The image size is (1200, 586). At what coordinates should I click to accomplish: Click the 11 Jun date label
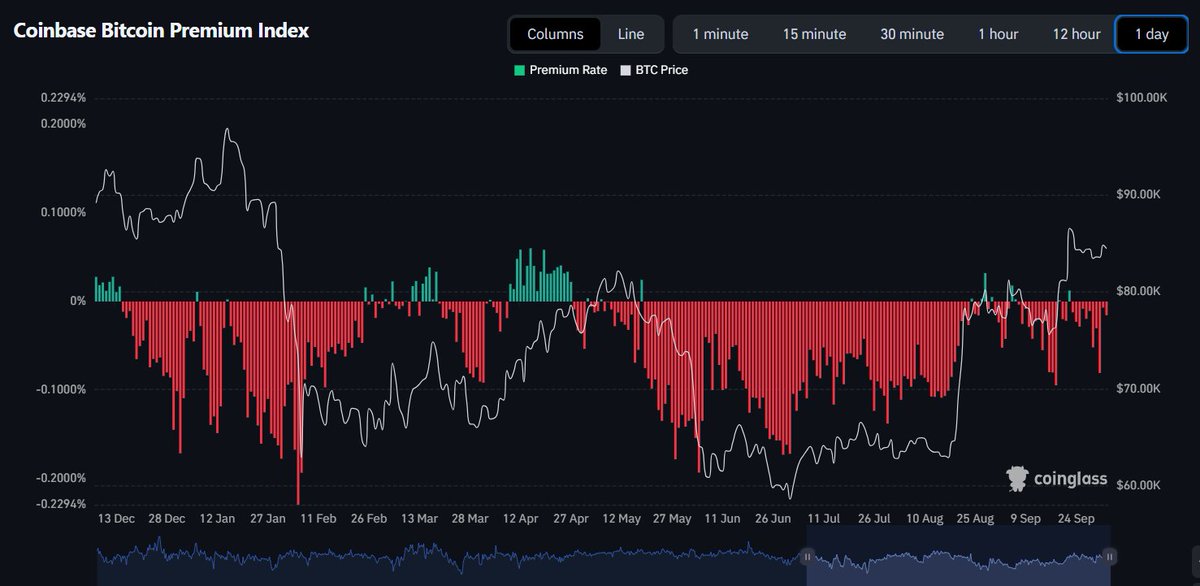tap(723, 519)
